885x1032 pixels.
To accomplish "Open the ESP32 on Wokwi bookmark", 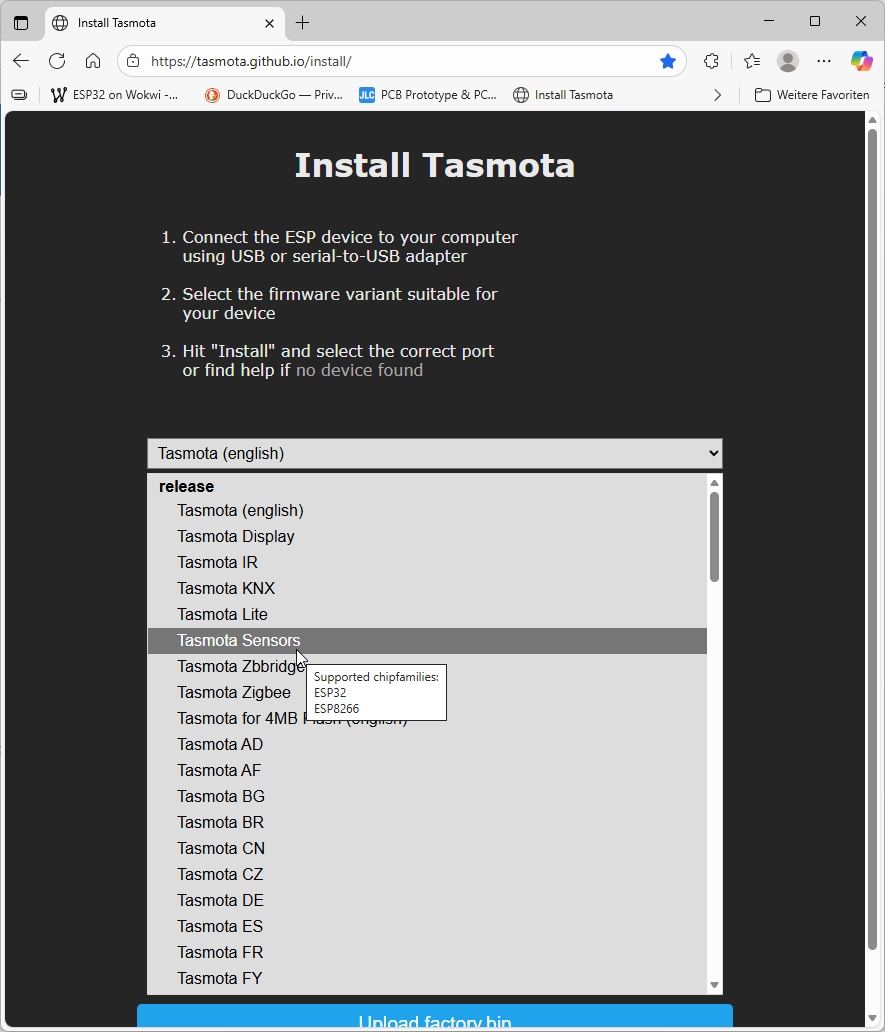I will [x=115, y=95].
